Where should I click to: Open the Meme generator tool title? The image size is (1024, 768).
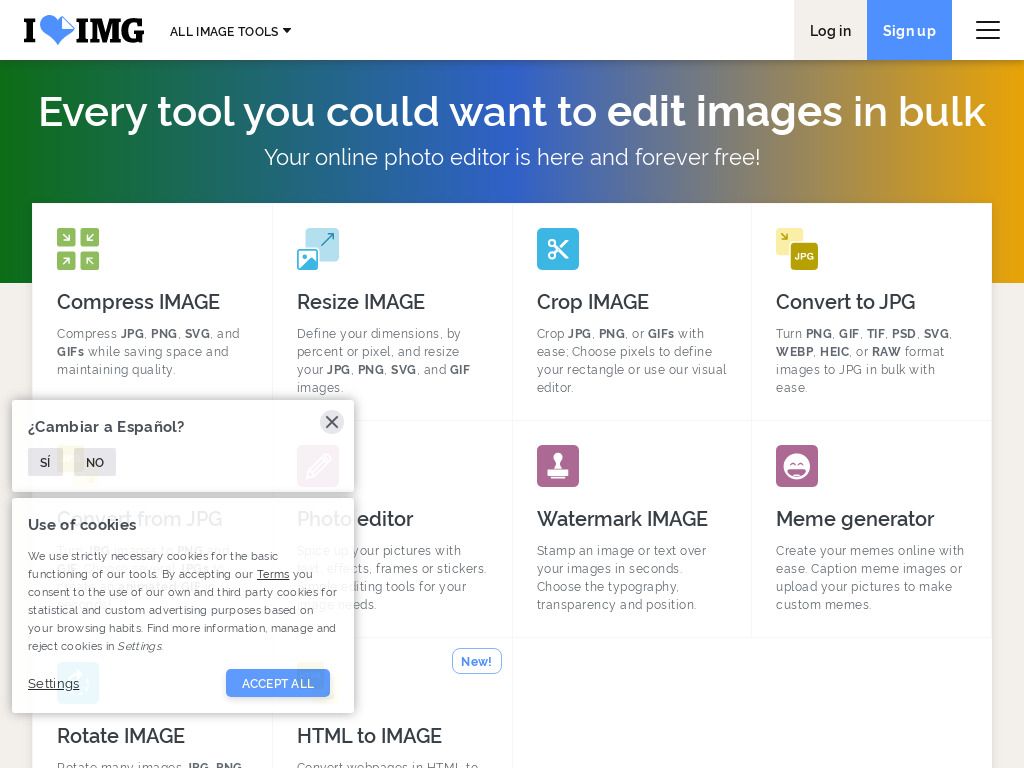(x=855, y=519)
